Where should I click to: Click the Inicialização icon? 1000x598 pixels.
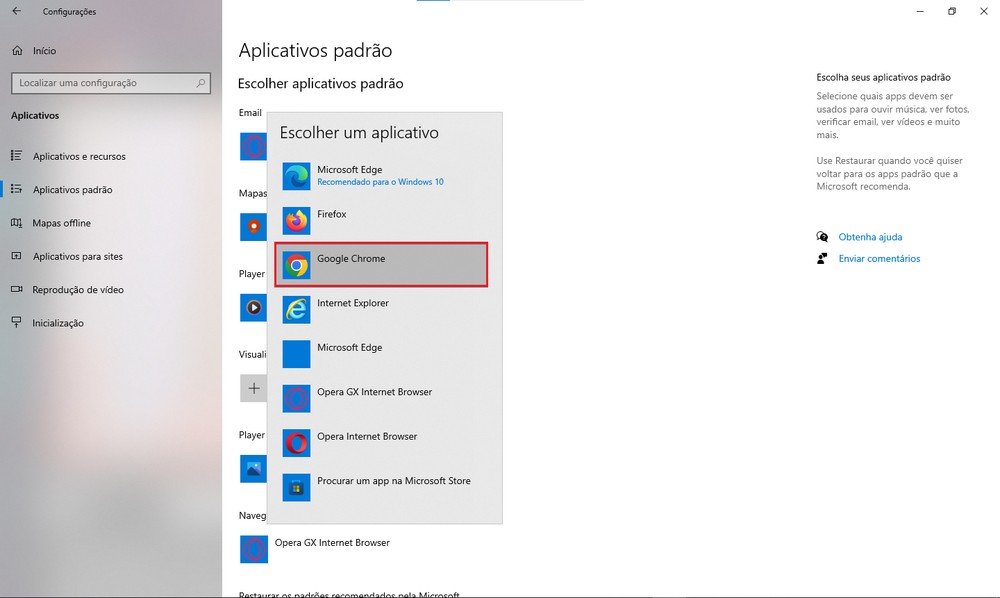17,322
